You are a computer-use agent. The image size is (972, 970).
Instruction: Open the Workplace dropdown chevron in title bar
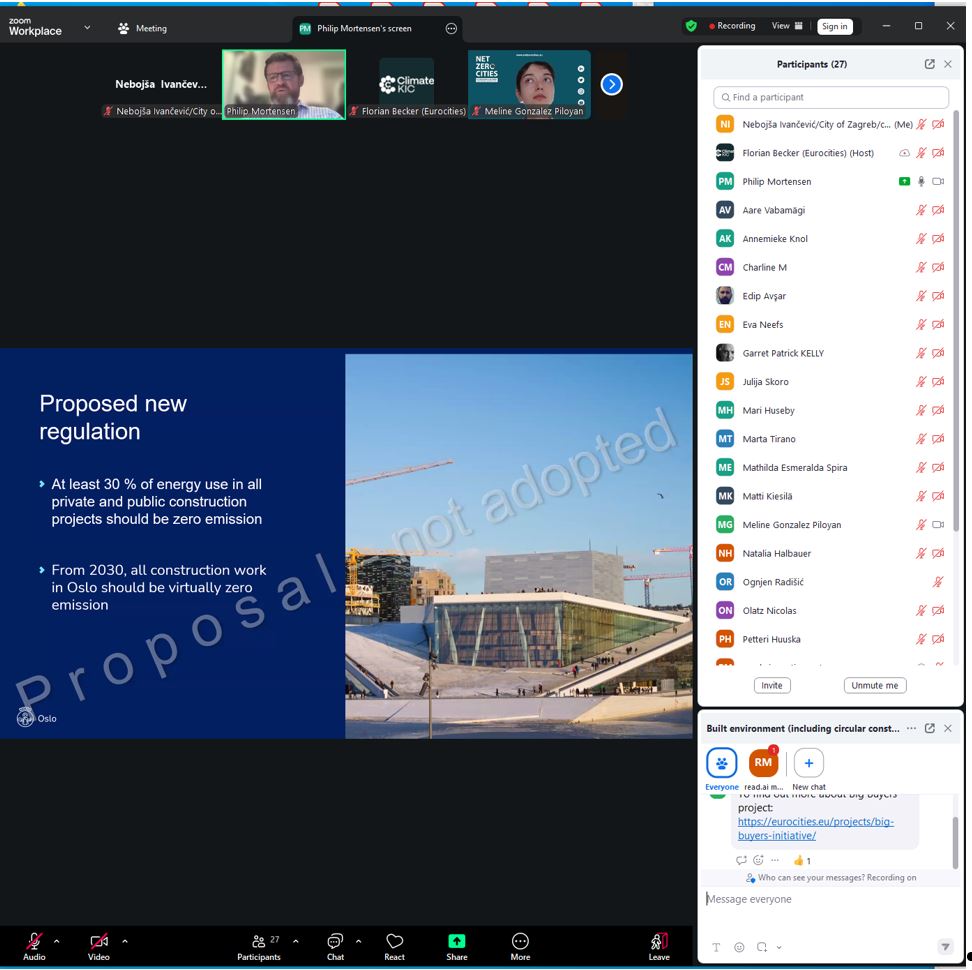pos(87,28)
